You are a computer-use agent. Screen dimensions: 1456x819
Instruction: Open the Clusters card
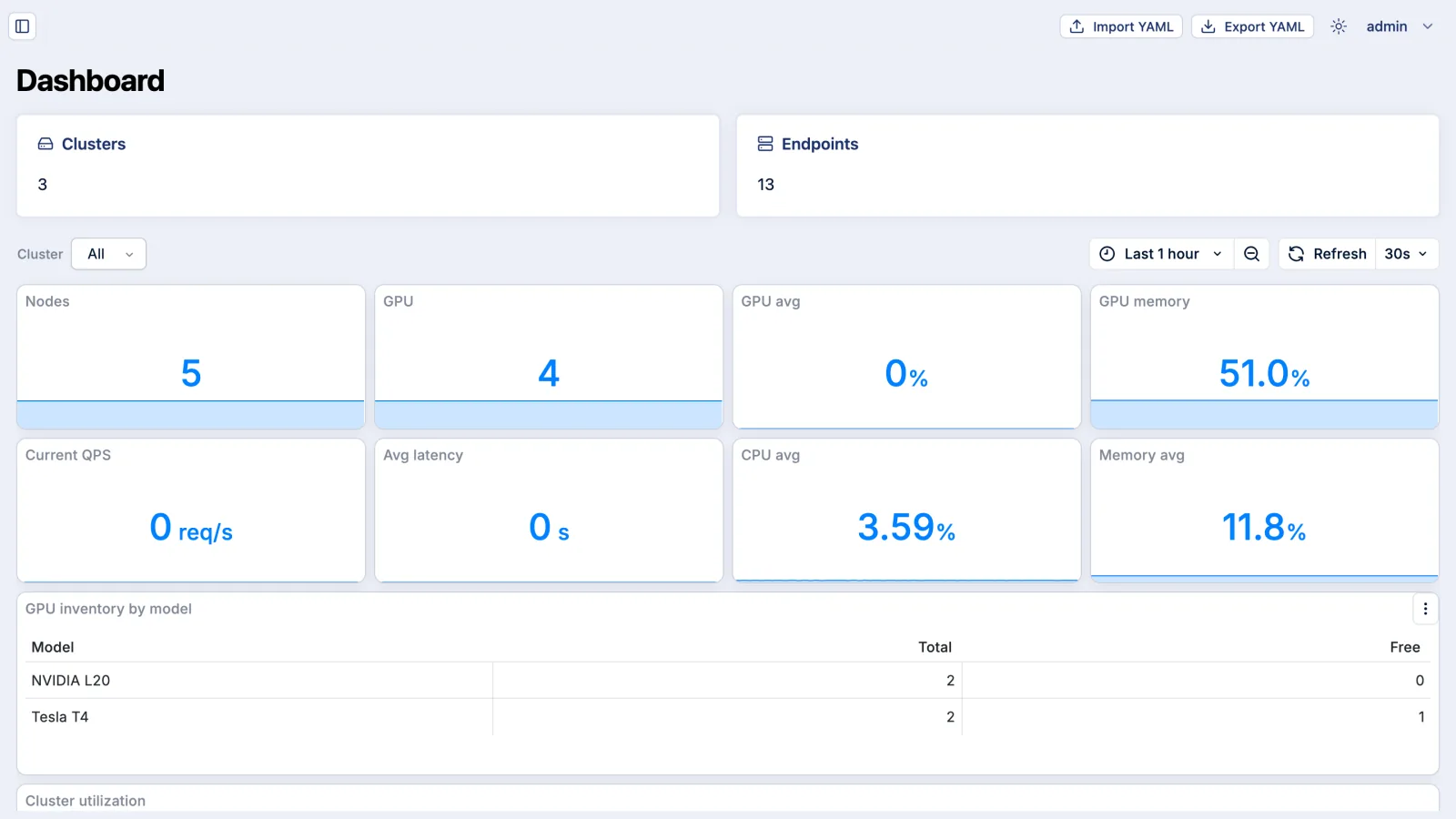[368, 166]
